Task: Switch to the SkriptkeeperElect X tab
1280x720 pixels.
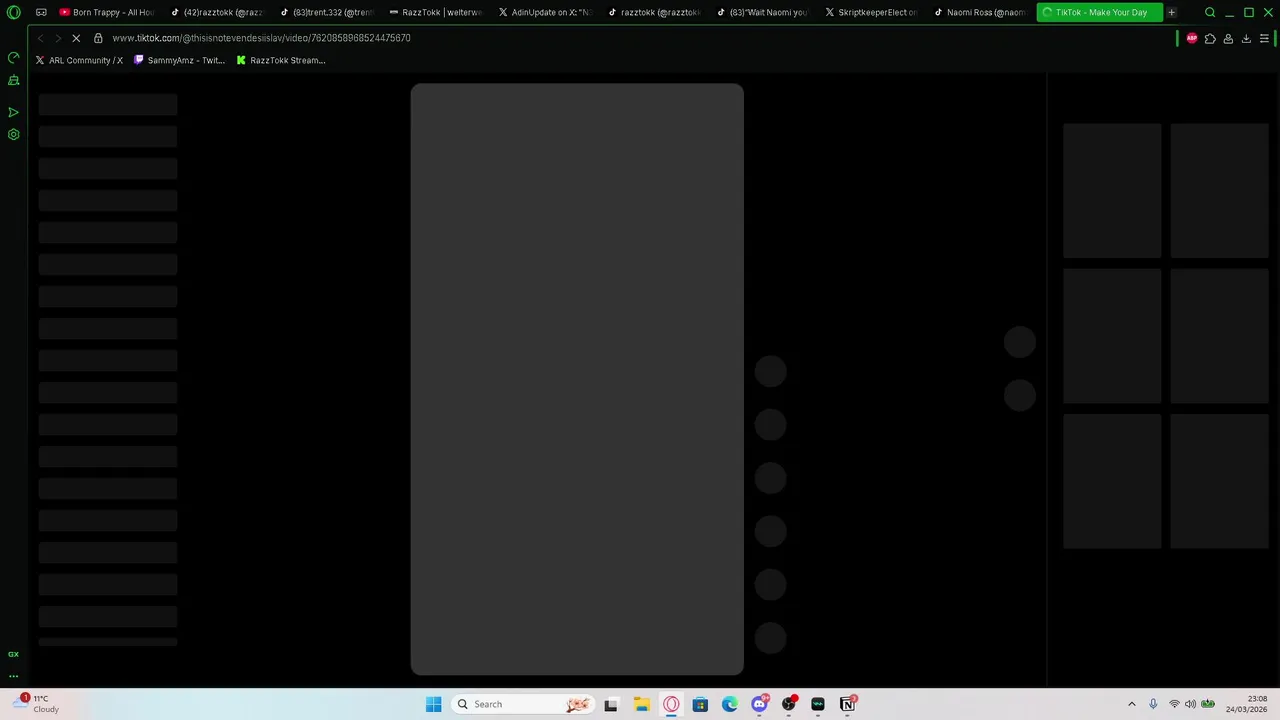Action: click(x=872, y=13)
